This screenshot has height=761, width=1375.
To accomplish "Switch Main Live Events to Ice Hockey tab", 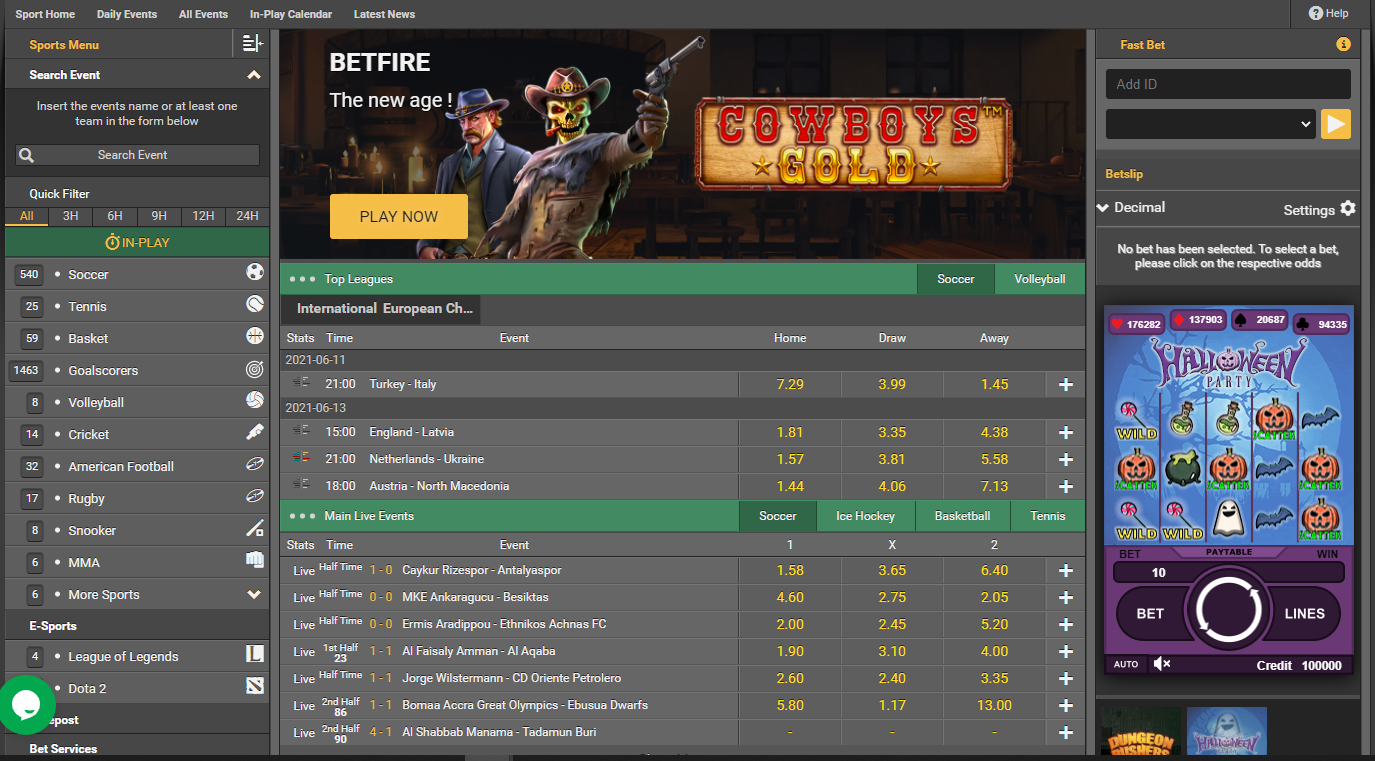I will [866, 516].
